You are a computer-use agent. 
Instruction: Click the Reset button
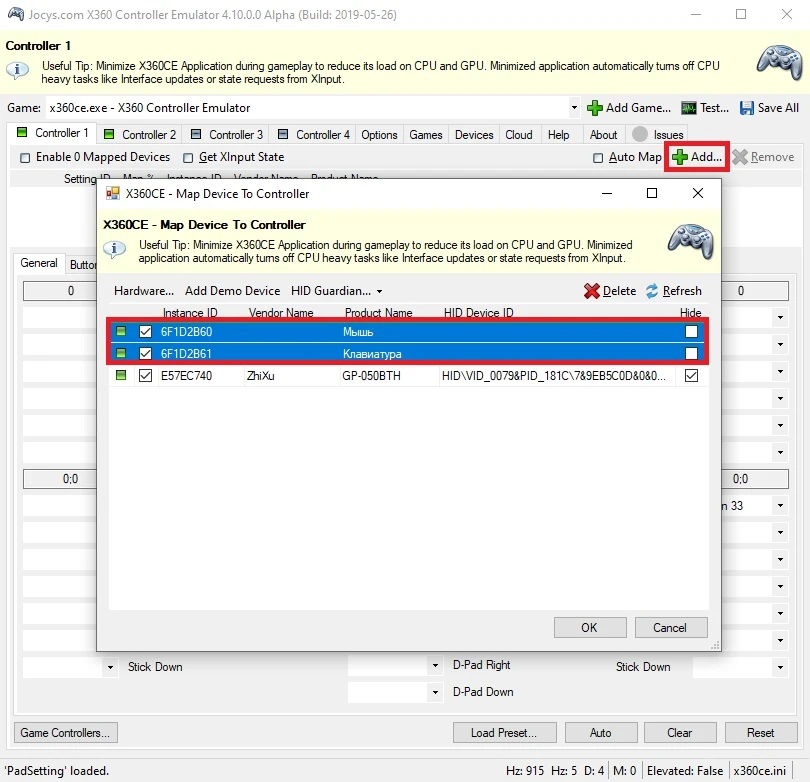[x=760, y=732]
